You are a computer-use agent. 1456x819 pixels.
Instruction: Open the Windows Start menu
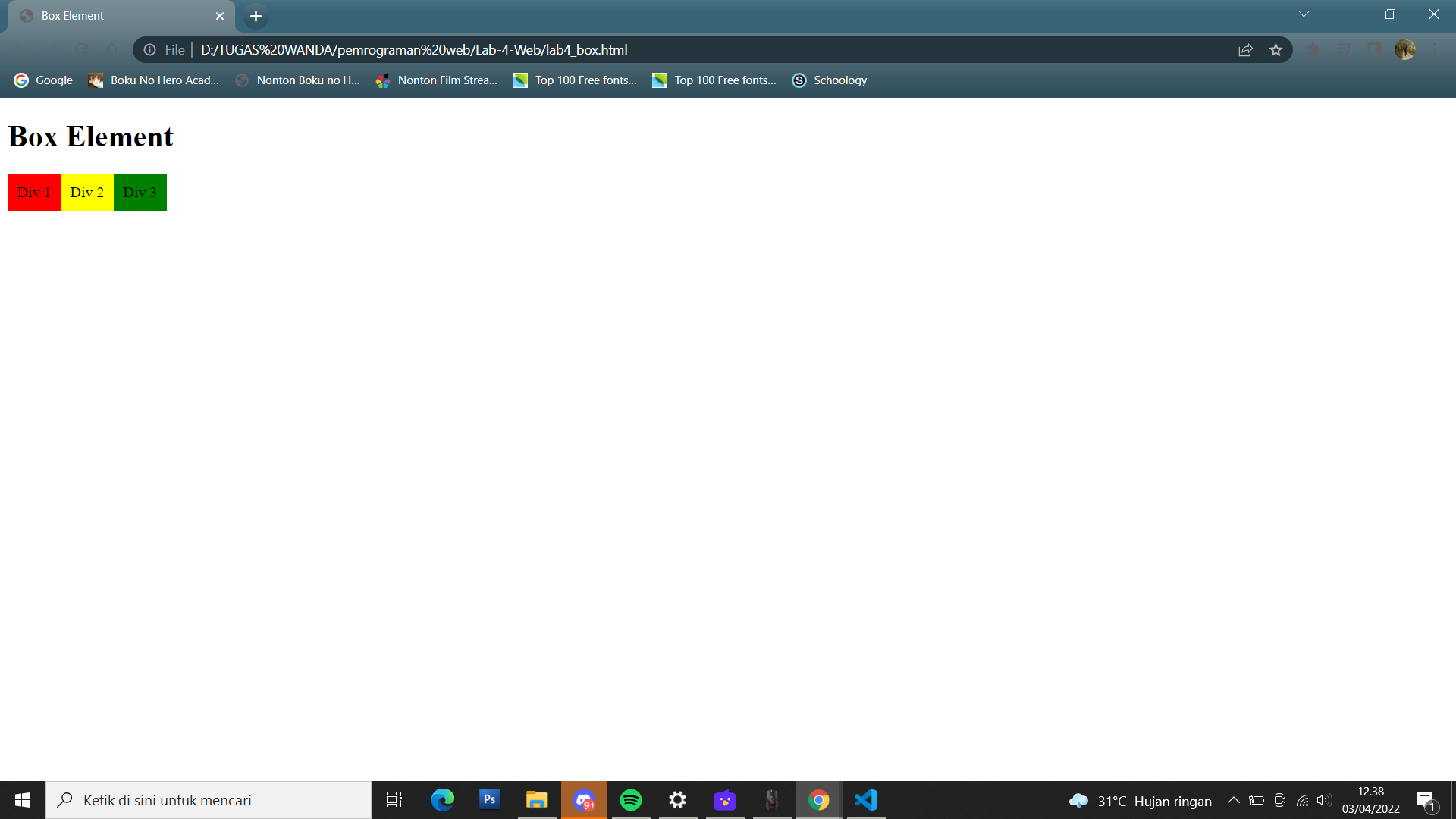(21, 799)
